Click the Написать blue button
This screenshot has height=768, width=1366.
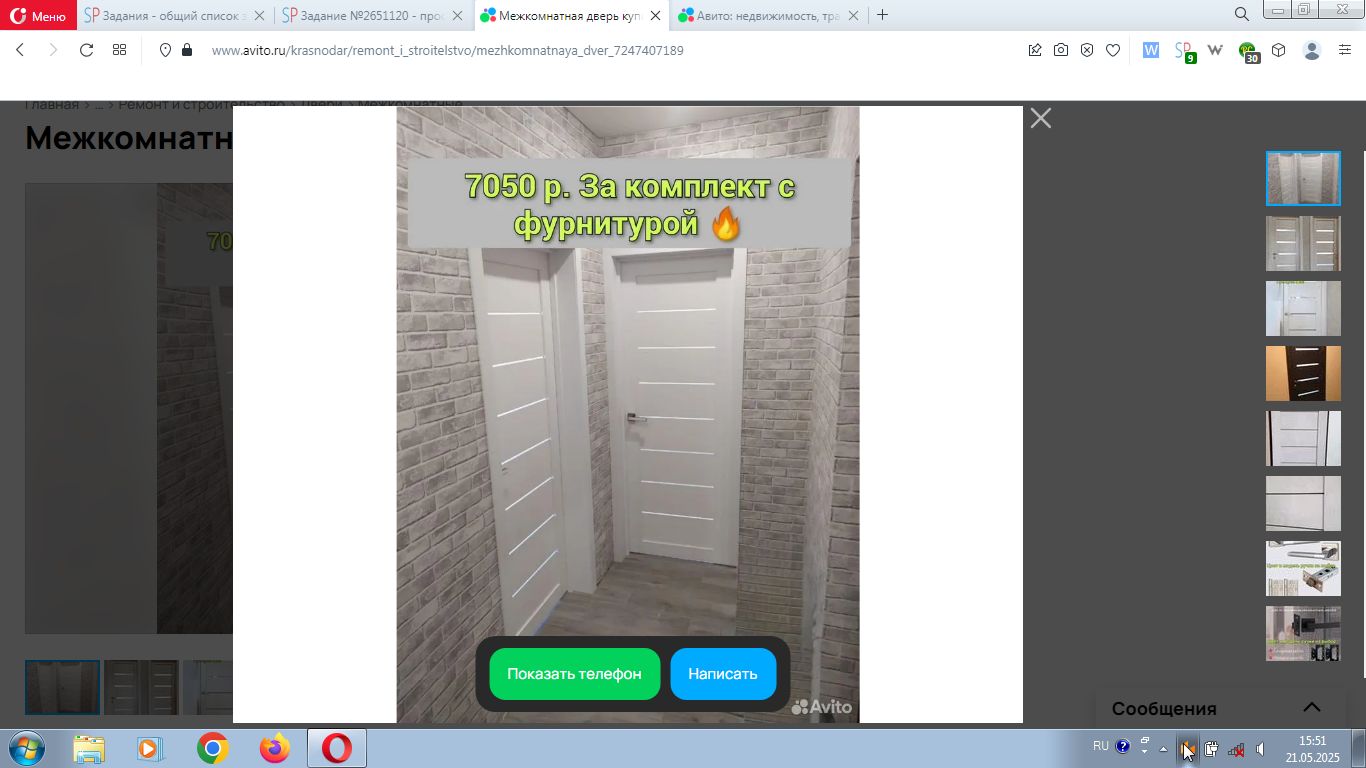723,674
